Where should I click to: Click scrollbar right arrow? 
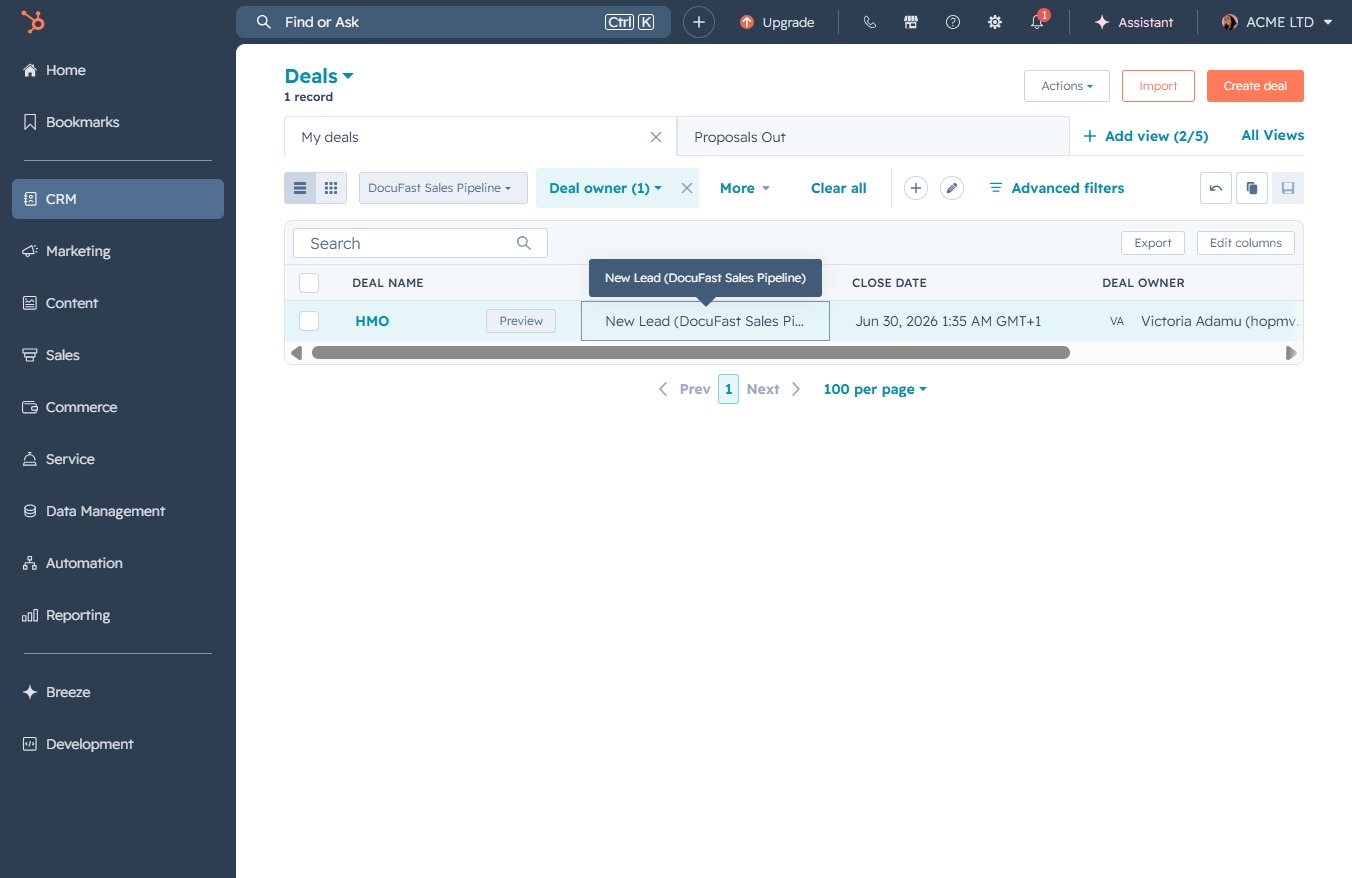coord(1291,353)
